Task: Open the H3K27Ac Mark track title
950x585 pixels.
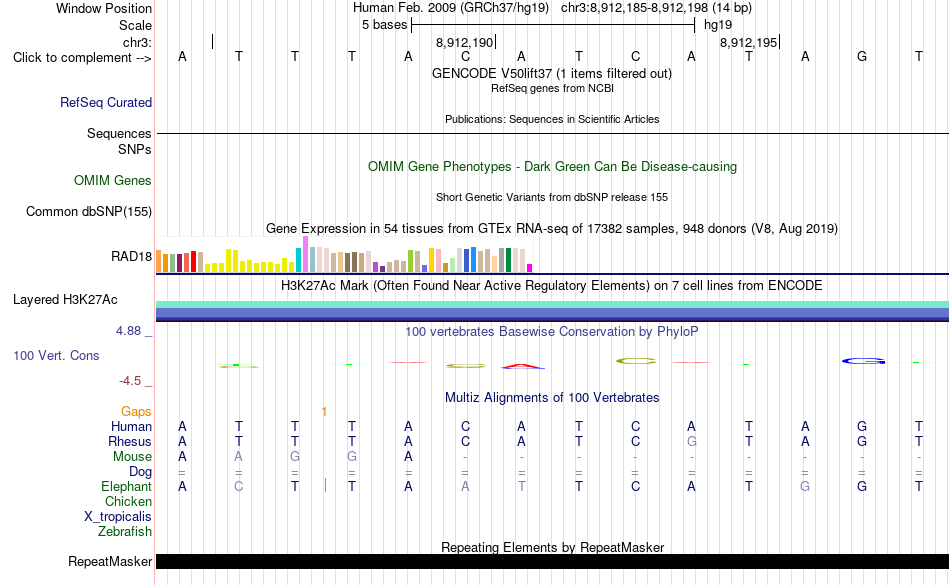Action: (551, 285)
